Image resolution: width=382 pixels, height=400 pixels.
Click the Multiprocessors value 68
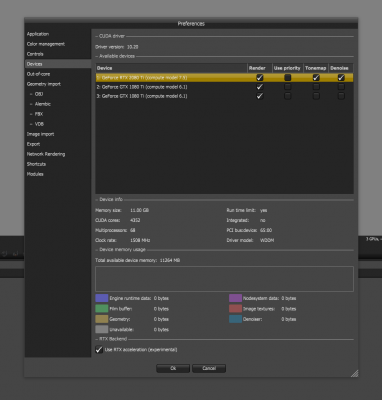(x=133, y=230)
